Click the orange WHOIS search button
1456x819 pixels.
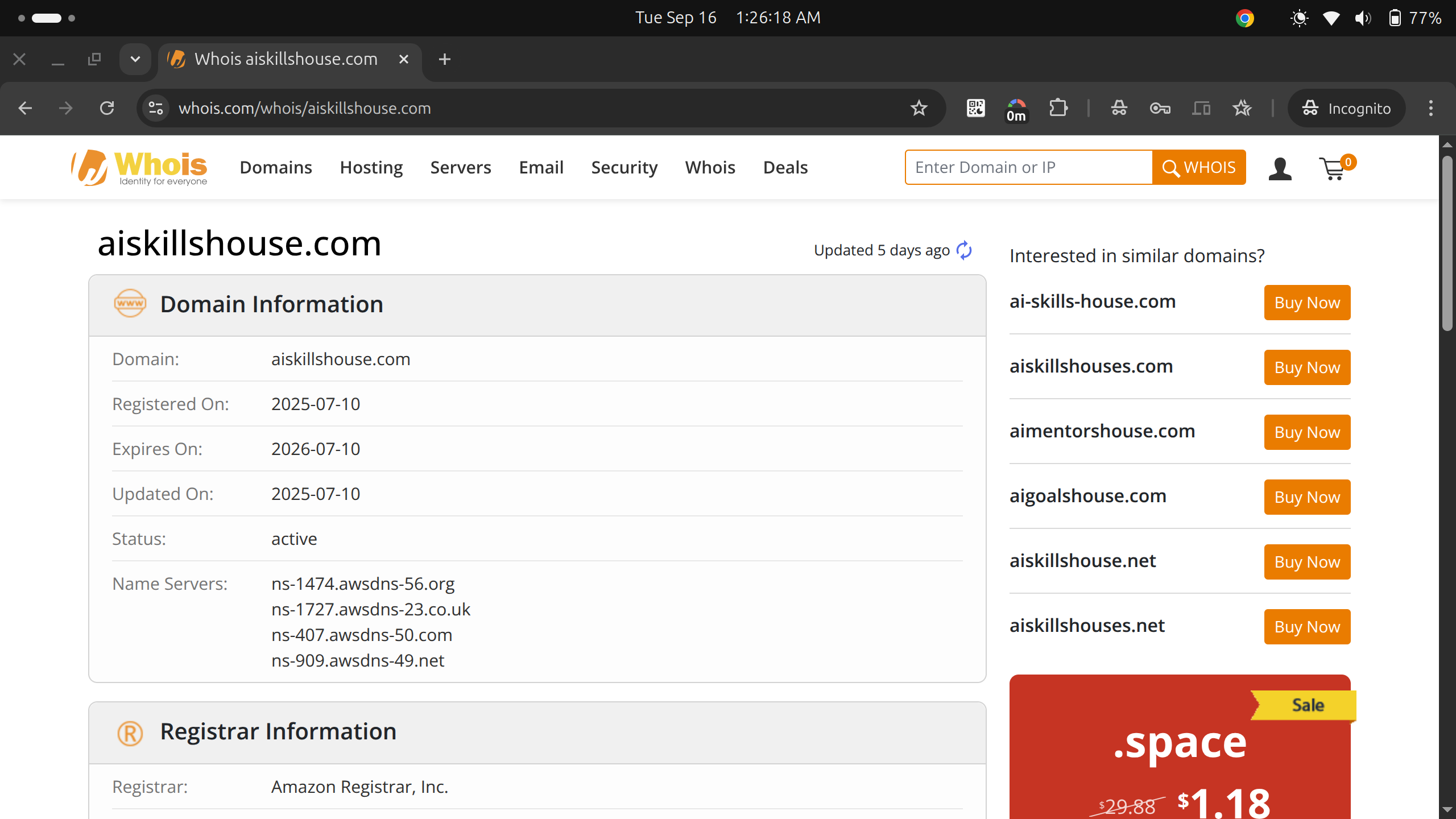pos(1199,167)
